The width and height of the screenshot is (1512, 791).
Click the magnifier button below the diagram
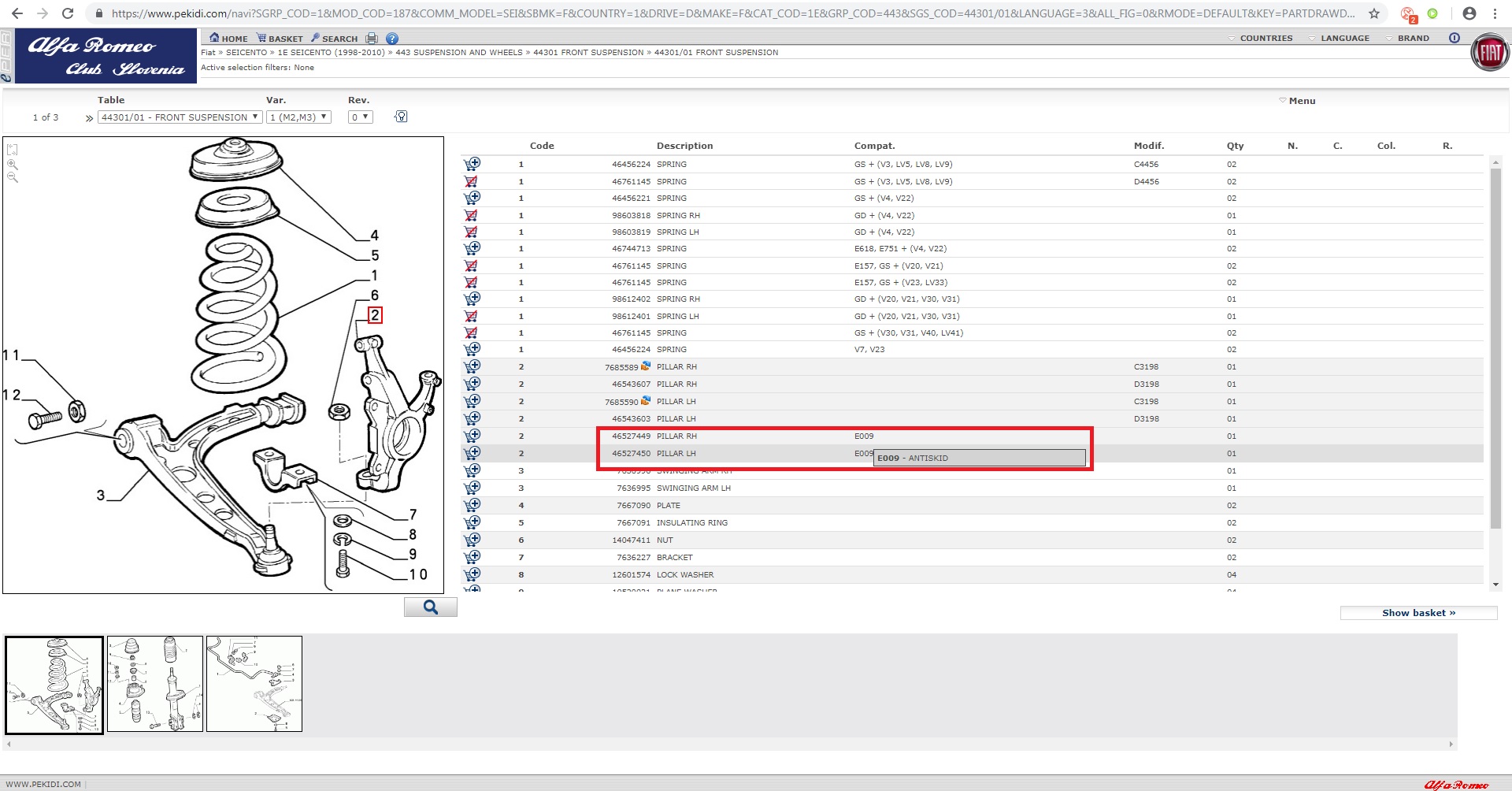(430, 607)
